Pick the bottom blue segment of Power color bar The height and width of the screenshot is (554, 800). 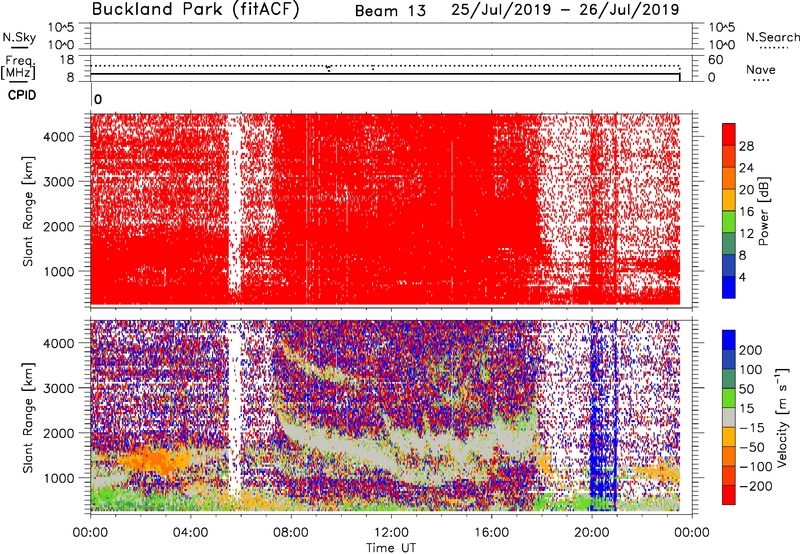[729, 287]
